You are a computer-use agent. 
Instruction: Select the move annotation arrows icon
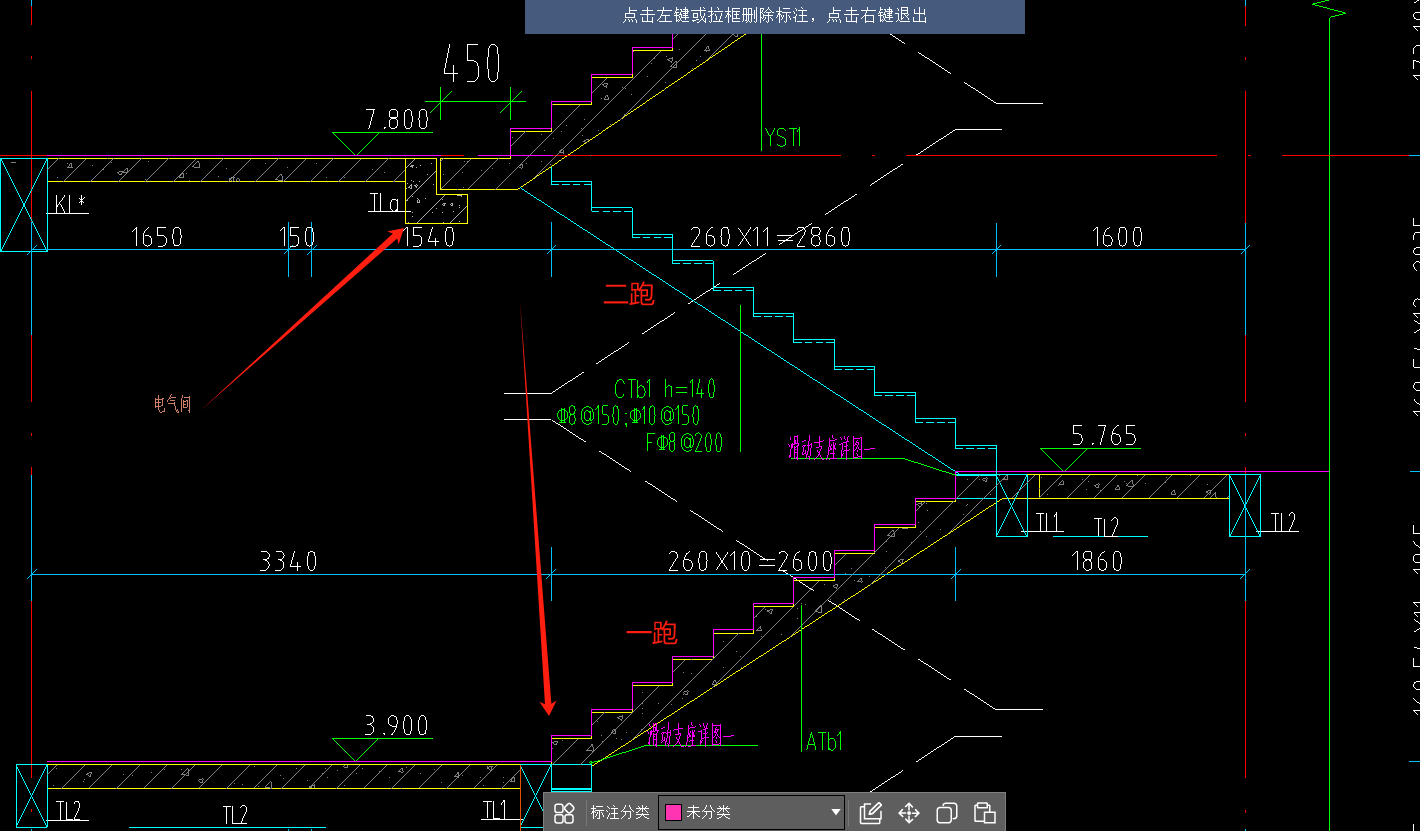909,813
